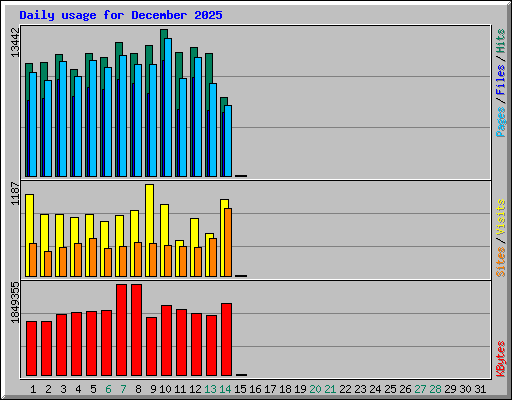Viewport: 512px width, 400px height.
Task: Click the 1849355 KBytes axis value
Action: pyautogui.click(x=15, y=302)
